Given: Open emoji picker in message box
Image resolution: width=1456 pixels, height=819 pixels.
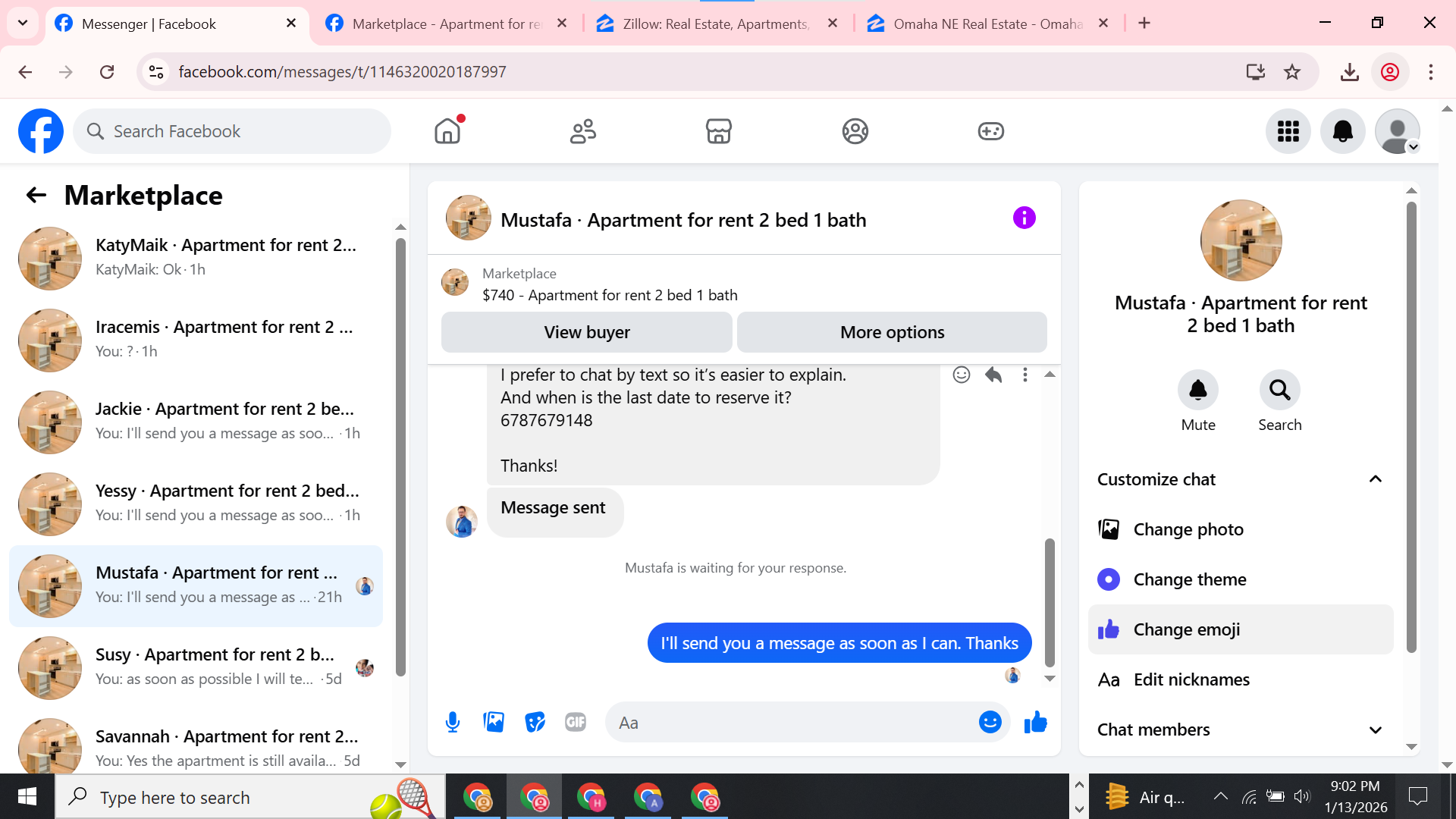Looking at the screenshot, I should [x=990, y=722].
